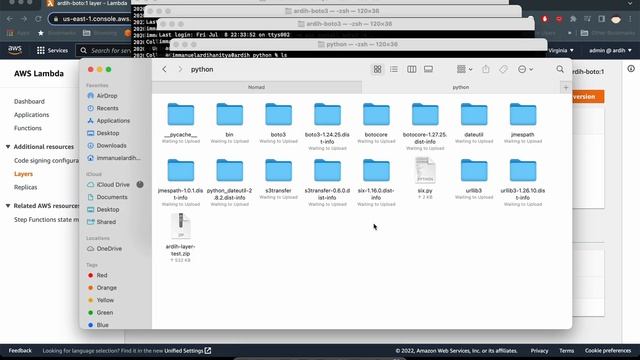
Task: Open OneDrive location in sidebar
Action: click(x=104, y=249)
